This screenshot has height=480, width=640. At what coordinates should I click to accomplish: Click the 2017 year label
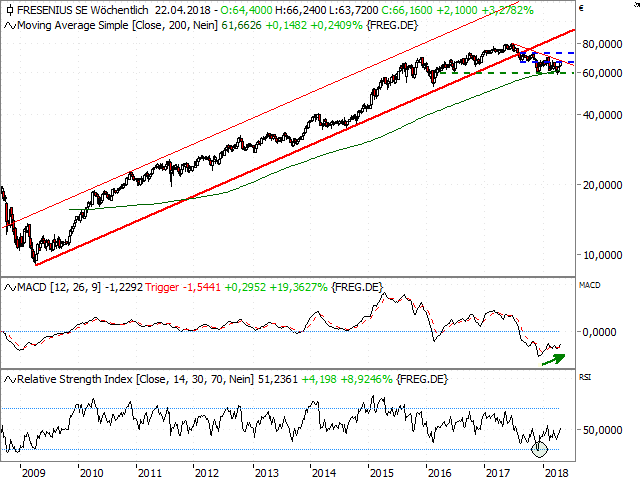[498, 473]
